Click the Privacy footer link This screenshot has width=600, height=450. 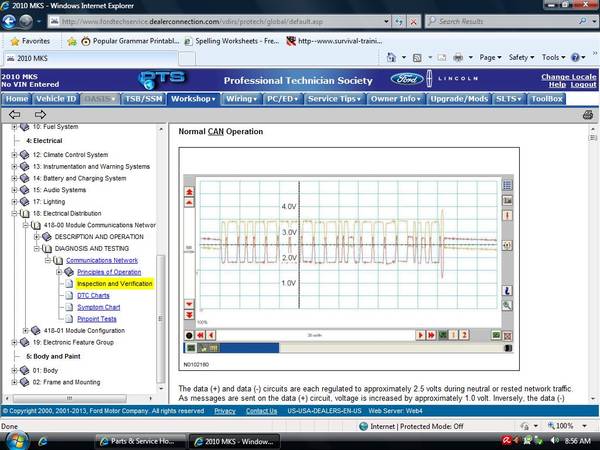225,411
